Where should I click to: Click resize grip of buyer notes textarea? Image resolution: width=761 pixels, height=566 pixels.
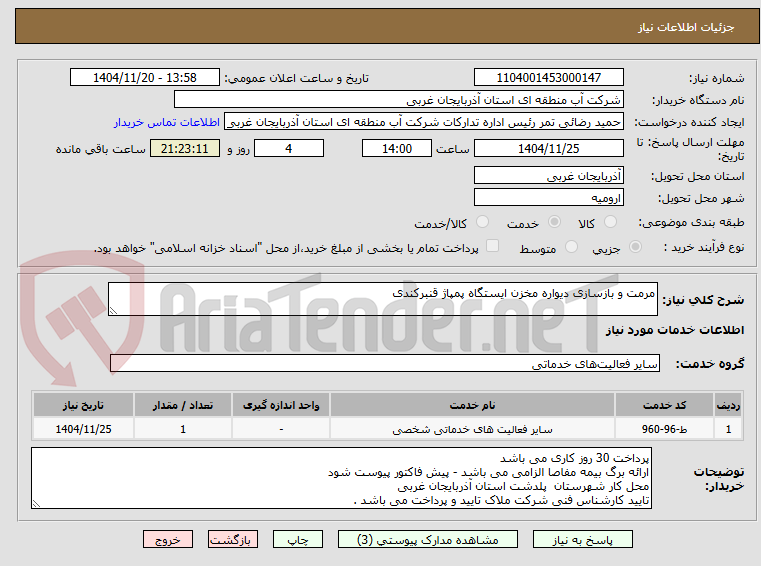click(x=36, y=504)
